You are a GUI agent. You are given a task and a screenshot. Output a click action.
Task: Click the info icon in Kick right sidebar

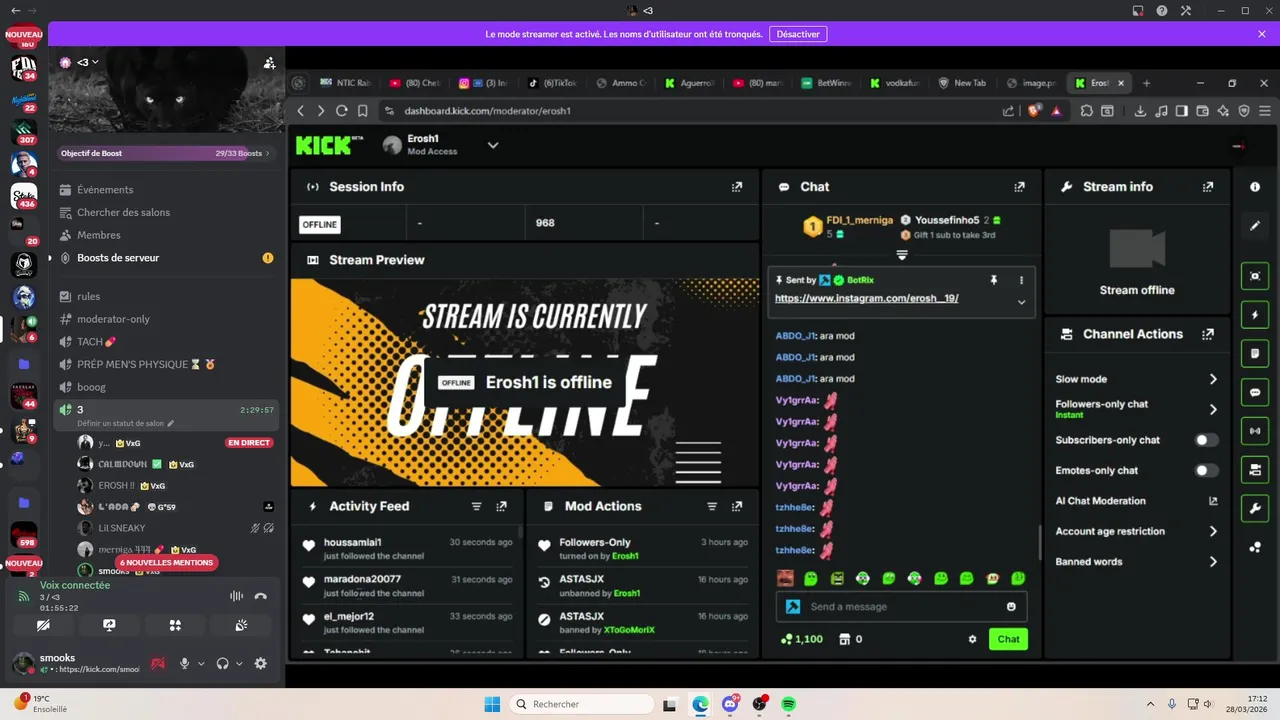tap(1255, 187)
